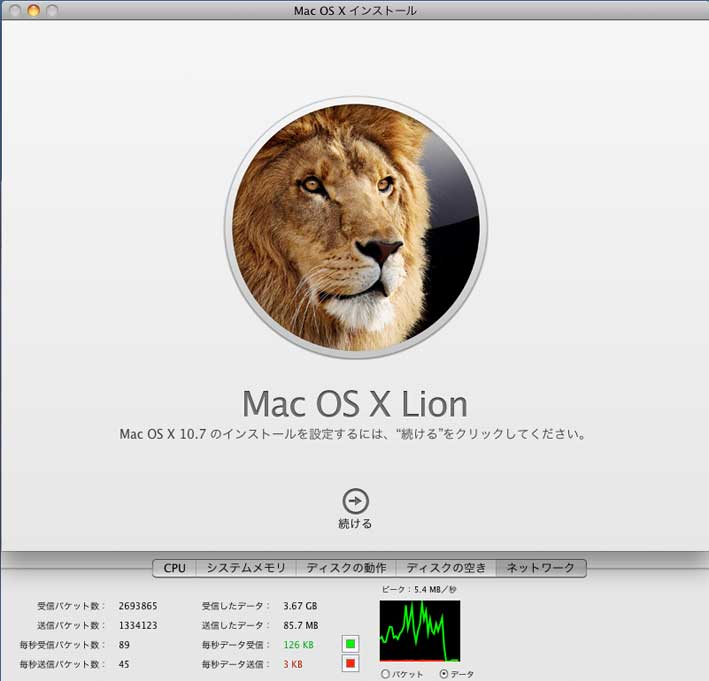
Task: Click the window title Mac OS X インストール
Action: click(355, 10)
